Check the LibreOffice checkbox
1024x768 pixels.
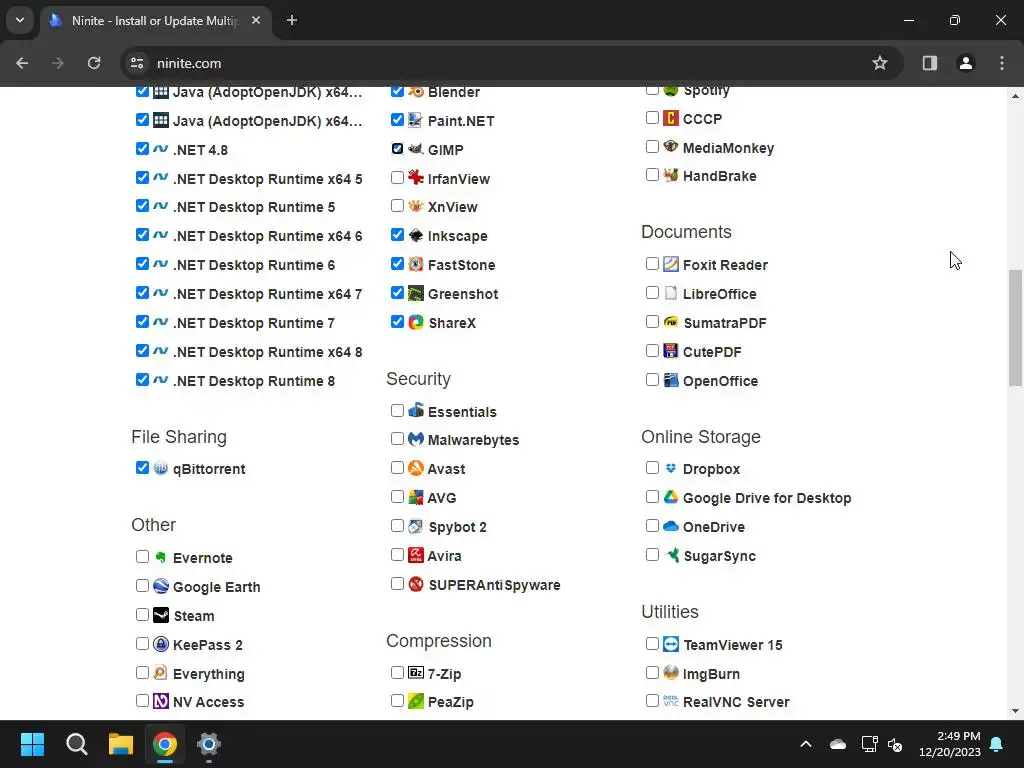pos(652,293)
